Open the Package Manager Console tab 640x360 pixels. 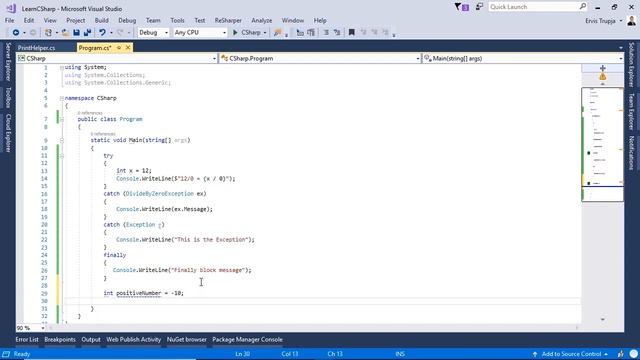[247, 339]
